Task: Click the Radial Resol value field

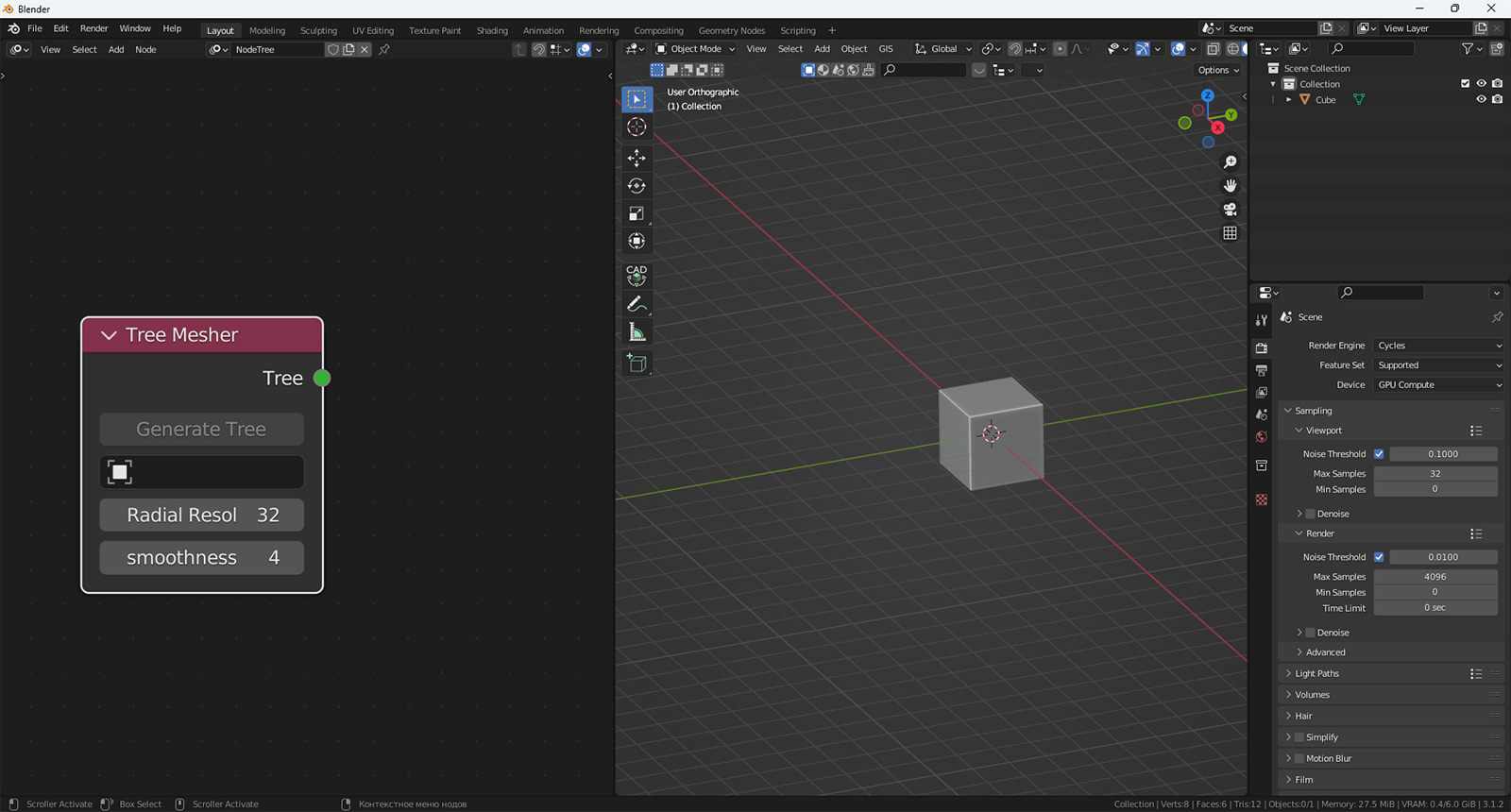Action: click(x=202, y=516)
